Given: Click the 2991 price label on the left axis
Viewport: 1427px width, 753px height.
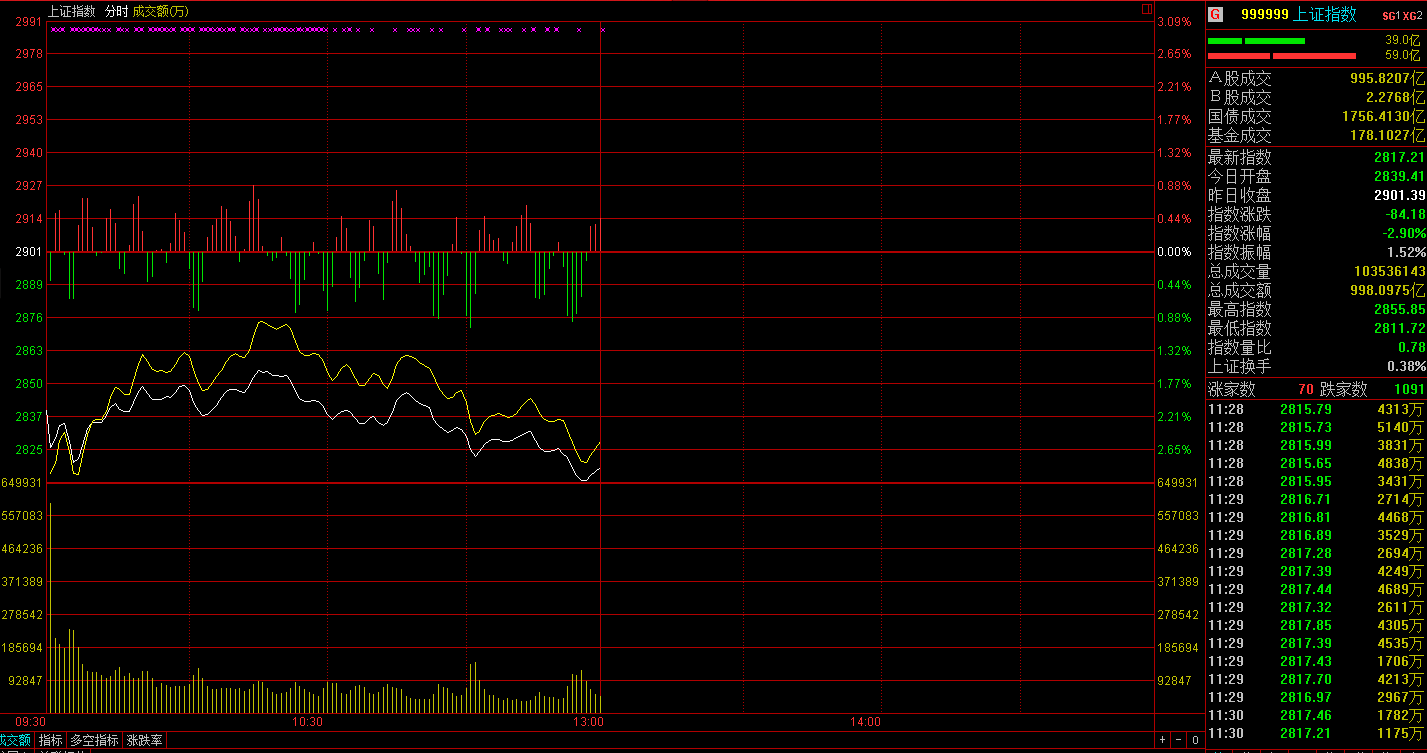Looking at the screenshot, I should [30, 21].
